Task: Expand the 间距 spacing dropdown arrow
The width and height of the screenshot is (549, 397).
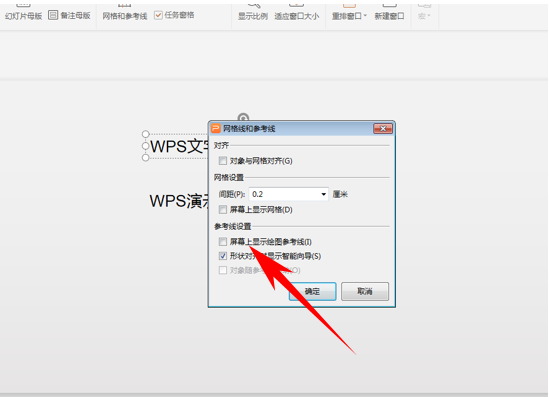Action: (324, 194)
